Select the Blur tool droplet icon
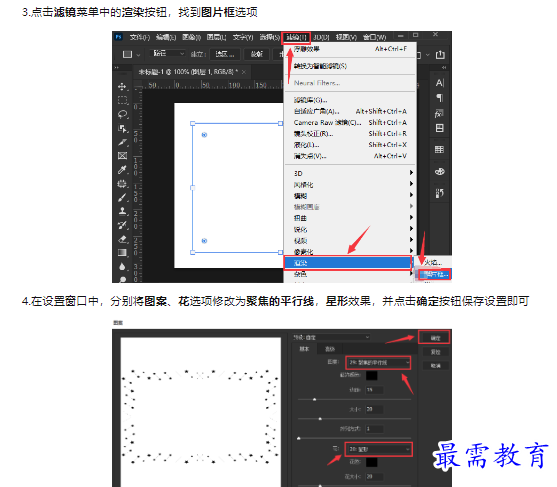This screenshot has height=487, width=557. (x=123, y=266)
